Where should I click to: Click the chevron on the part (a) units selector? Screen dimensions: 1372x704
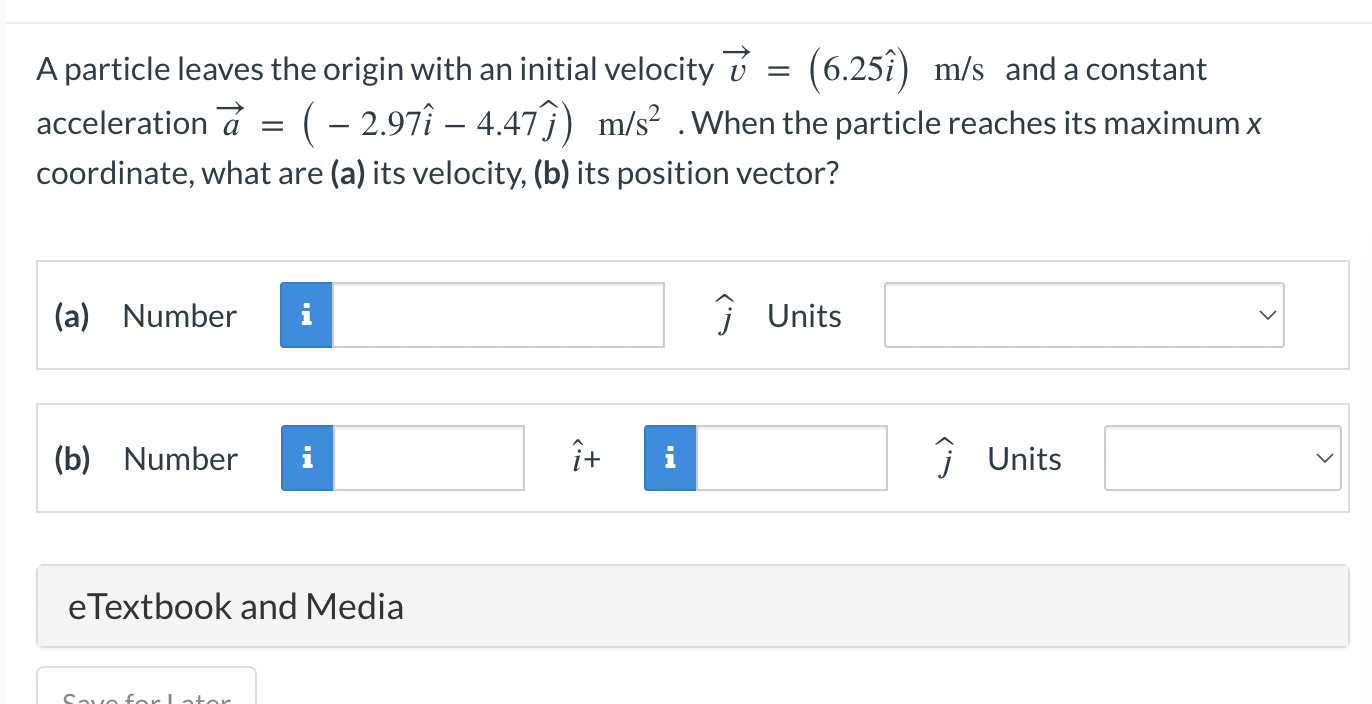[x=1266, y=315]
